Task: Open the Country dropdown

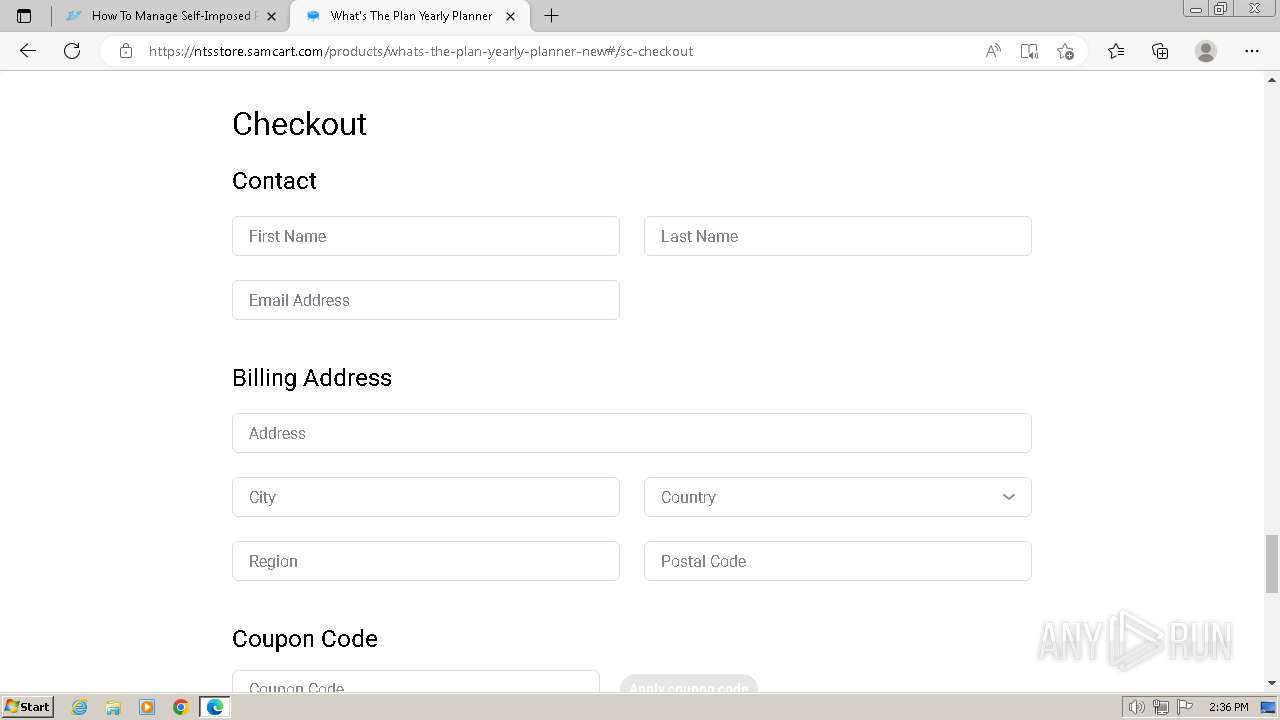Action: (838, 497)
